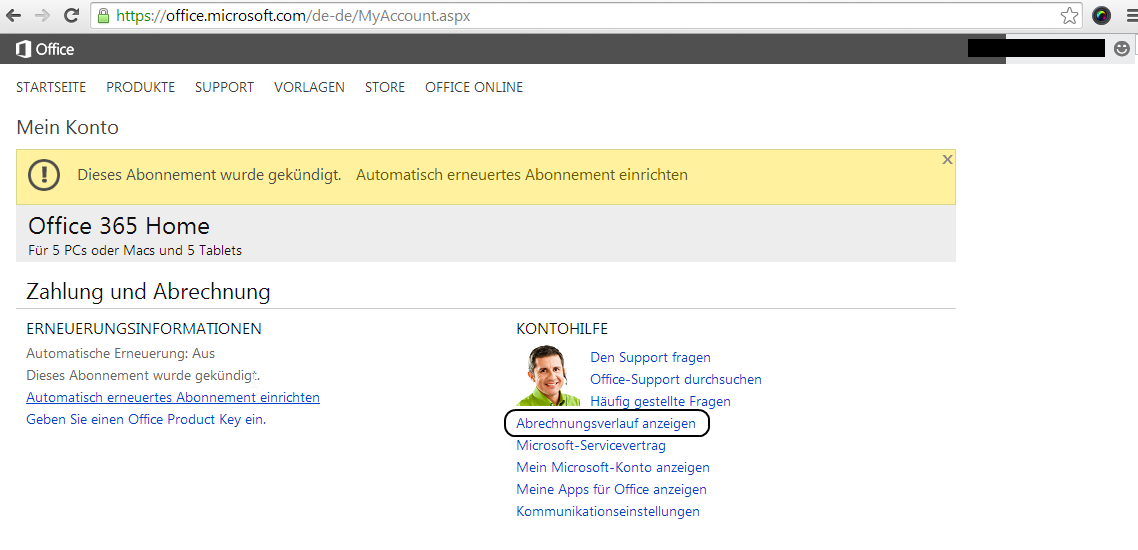Click banner link Automatisch erneuertes Abonnement einrichten

coord(522,175)
